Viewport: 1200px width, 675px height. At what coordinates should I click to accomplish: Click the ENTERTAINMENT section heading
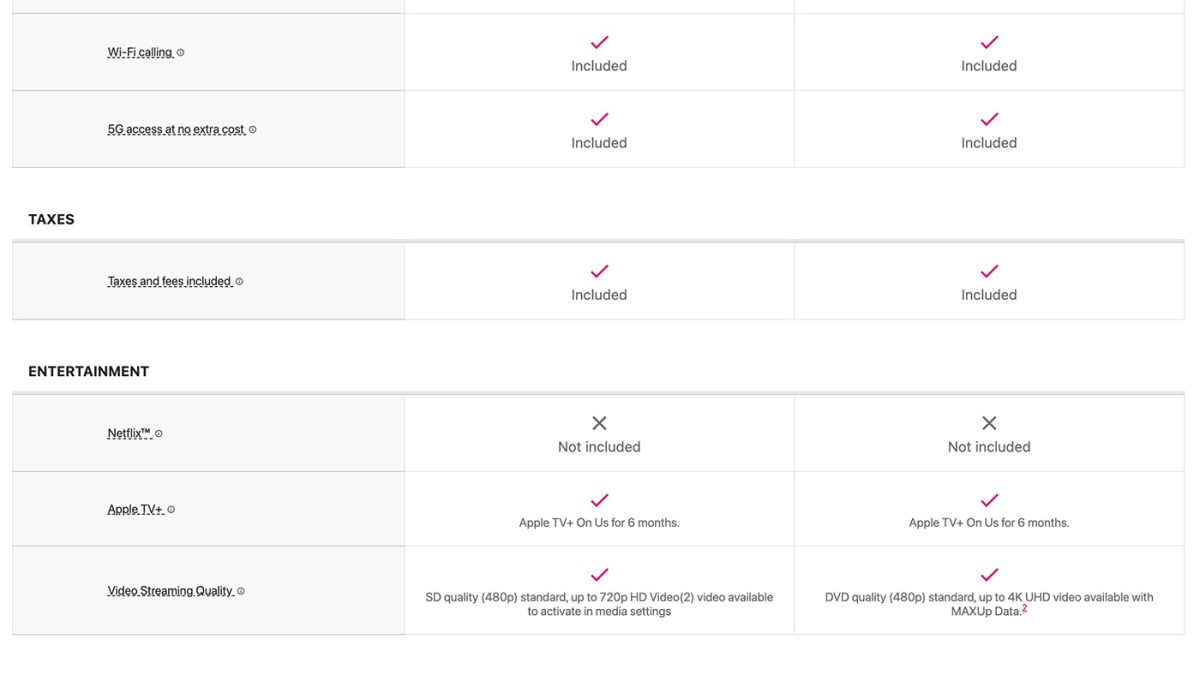(88, 371)
